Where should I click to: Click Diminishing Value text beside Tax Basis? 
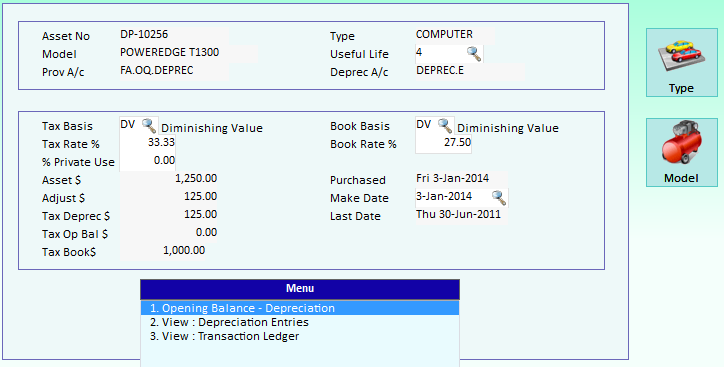[212, 128]
